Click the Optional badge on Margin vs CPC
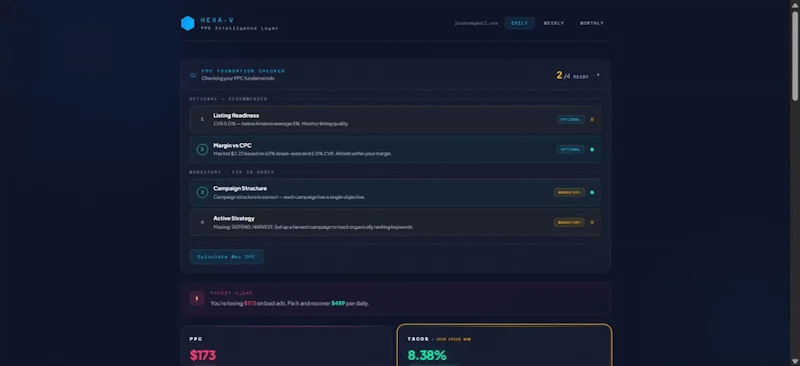The image size is (800, 366). pos(570,150)
